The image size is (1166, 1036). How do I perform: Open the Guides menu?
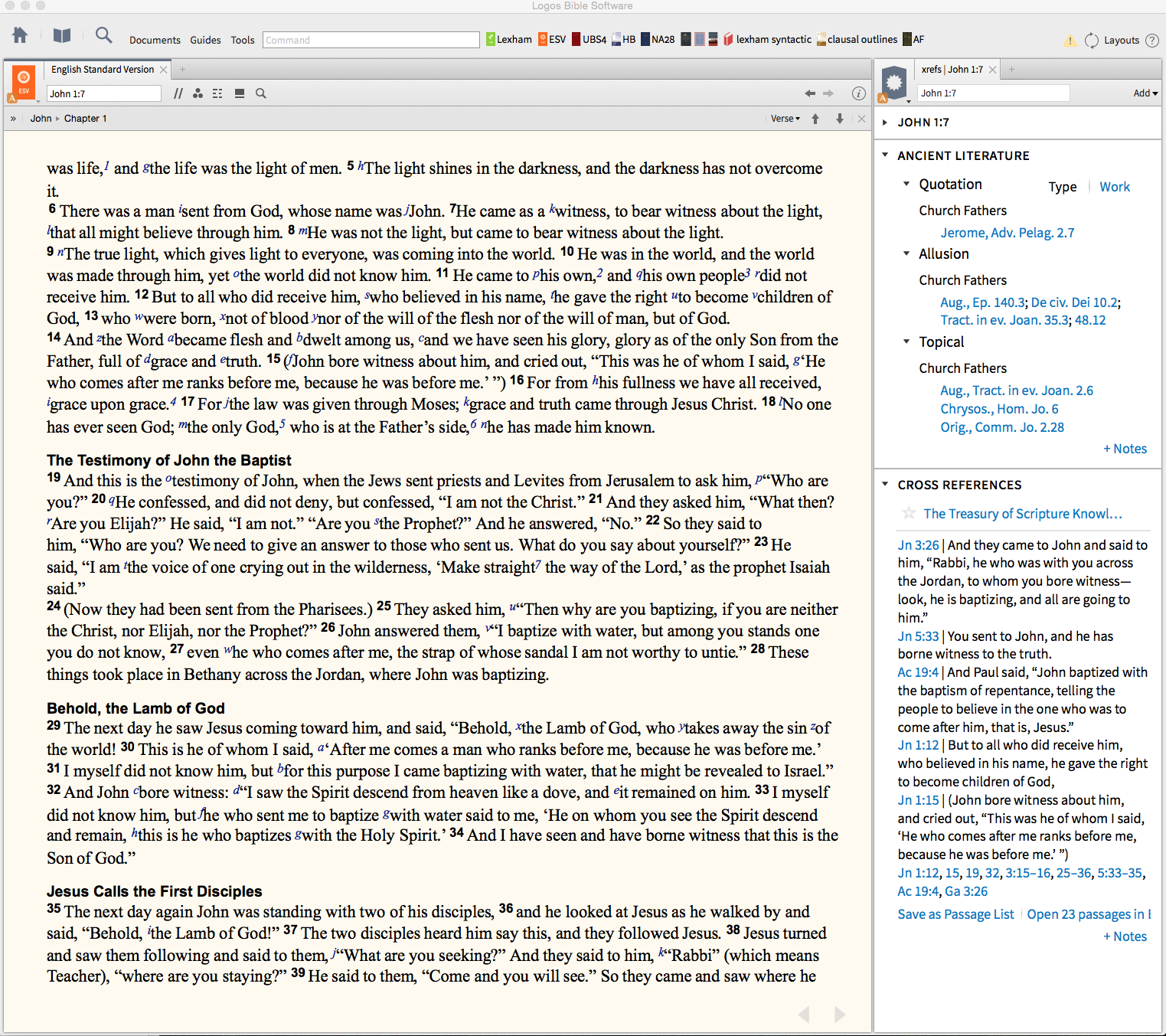point(205,40)
